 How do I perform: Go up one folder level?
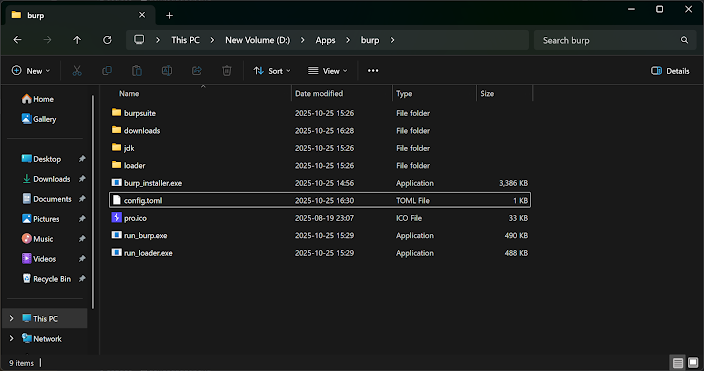[77, 40]
